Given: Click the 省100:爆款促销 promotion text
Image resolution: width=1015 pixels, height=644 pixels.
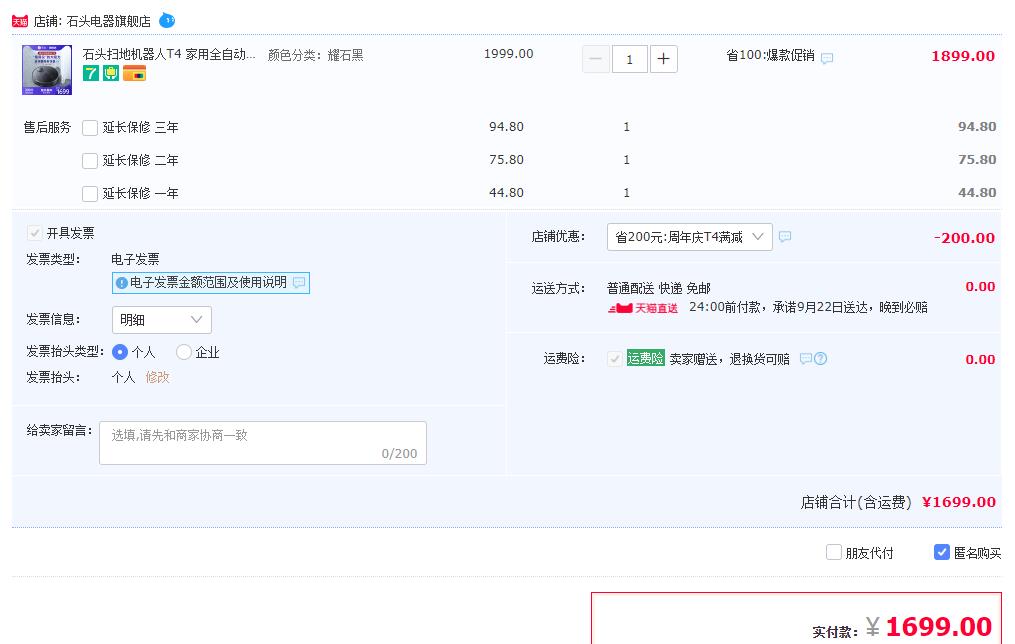Looking at the screenshot, I should click(770, 55).
